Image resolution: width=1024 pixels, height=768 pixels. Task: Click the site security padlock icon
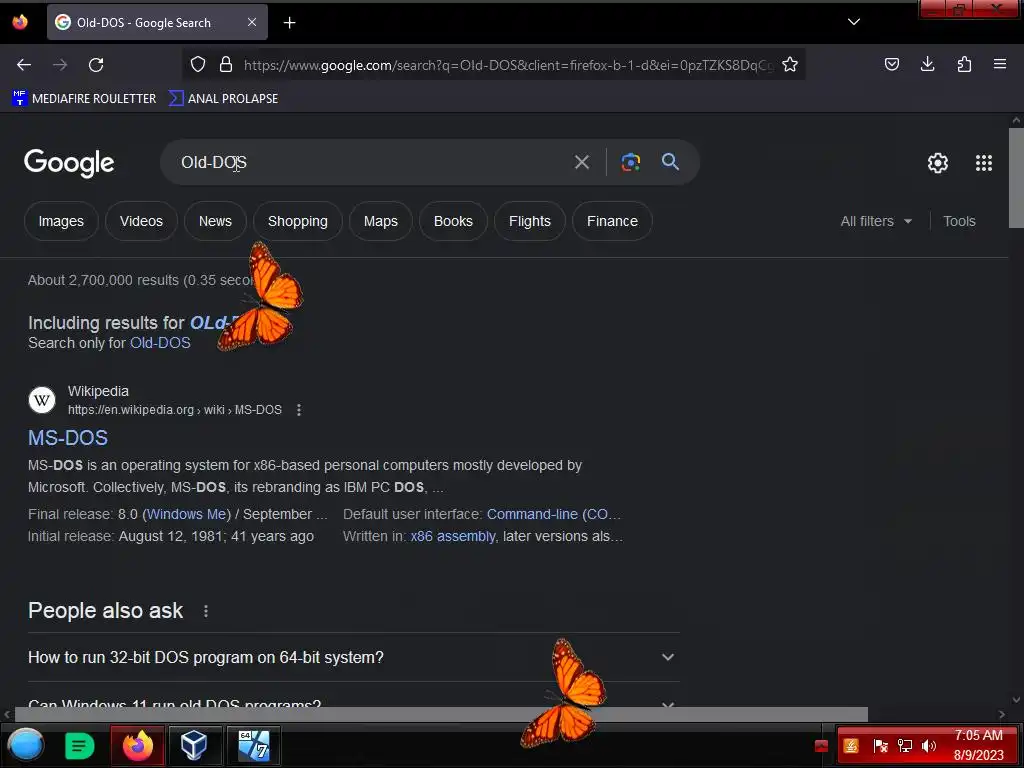(x=226, y=65)
